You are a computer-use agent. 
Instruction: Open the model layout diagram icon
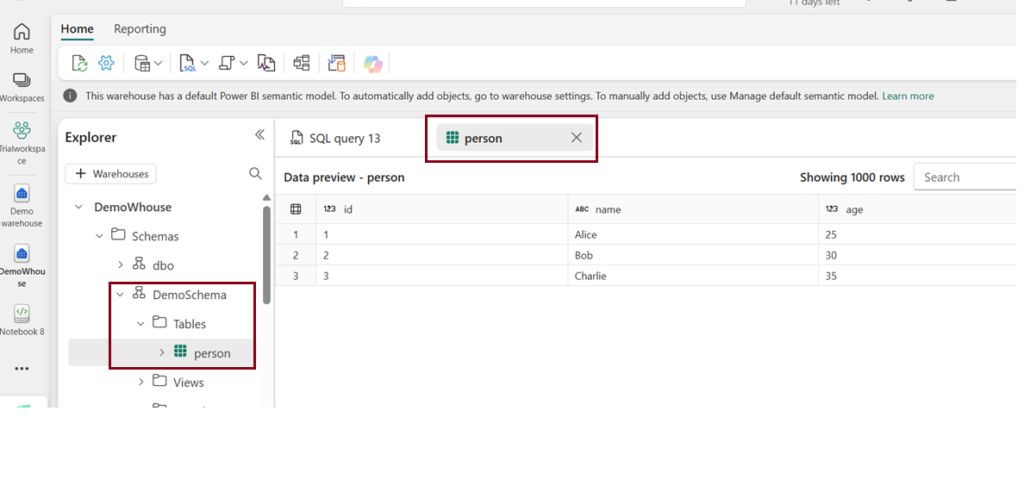[x=301, y=63]
